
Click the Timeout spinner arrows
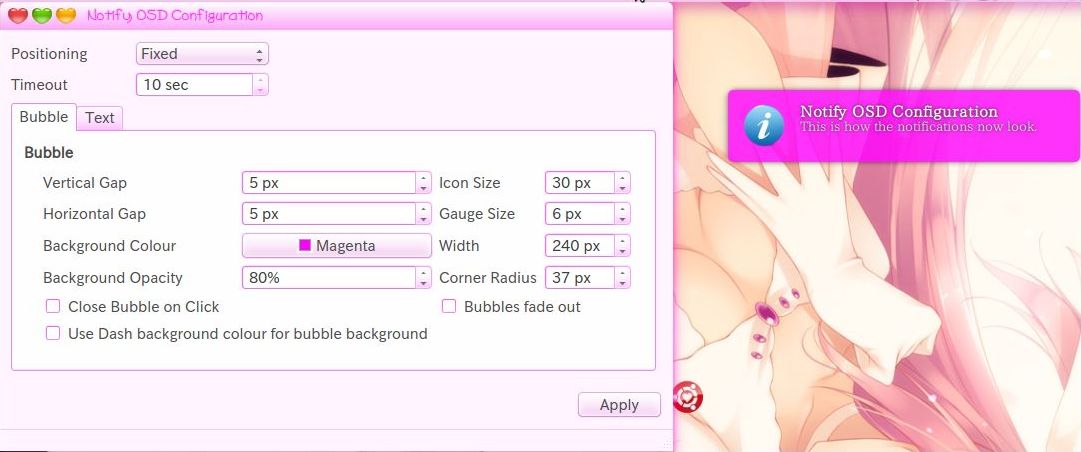point(260,85)
